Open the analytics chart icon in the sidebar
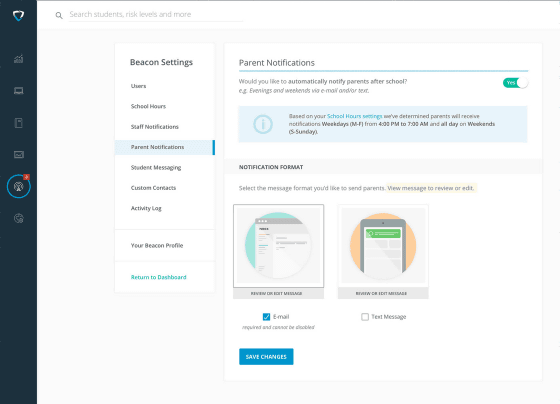The height and width of the screenshot is (404, 560). click(19, 59)
